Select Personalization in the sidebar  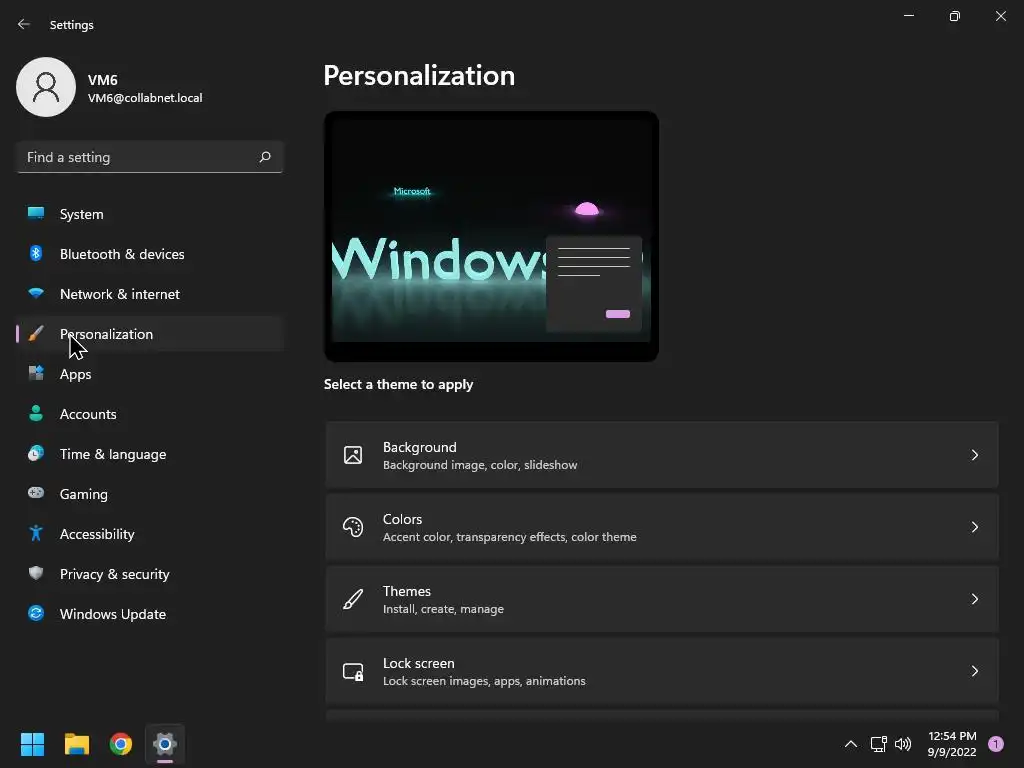coord(150,334)
